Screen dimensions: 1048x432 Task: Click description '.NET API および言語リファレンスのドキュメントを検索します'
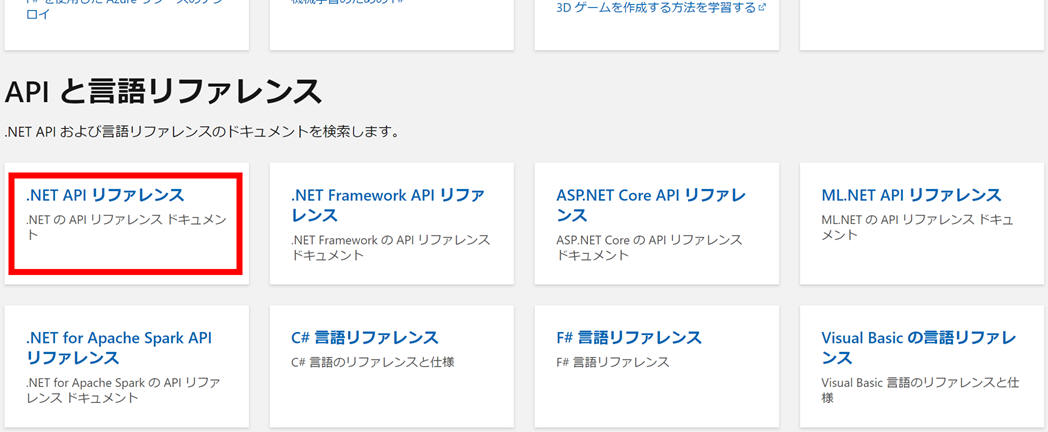coord(202,131)
